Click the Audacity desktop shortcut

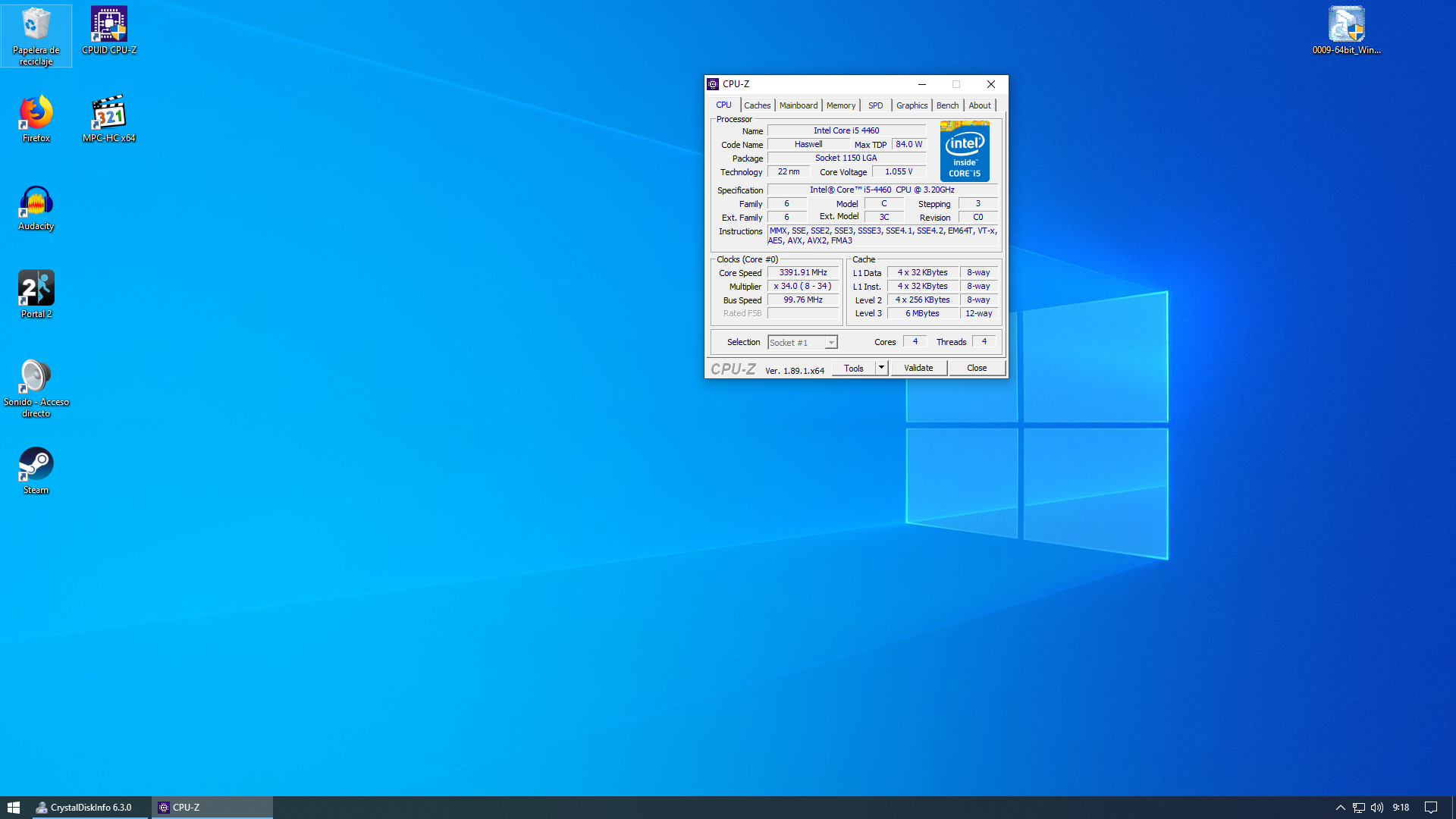pos(36,206)
